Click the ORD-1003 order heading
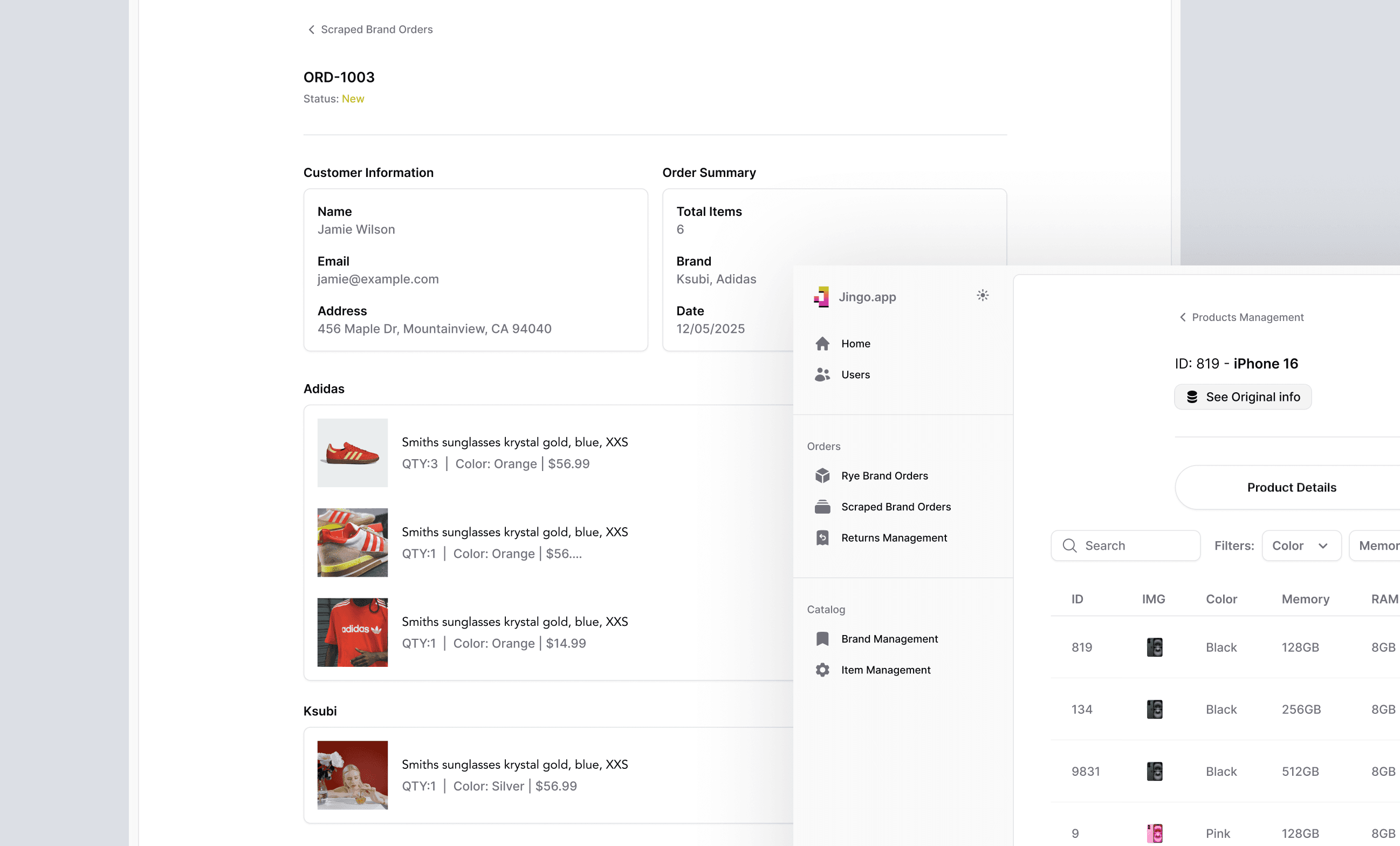 pyautogui.click(x=339, y=77)
